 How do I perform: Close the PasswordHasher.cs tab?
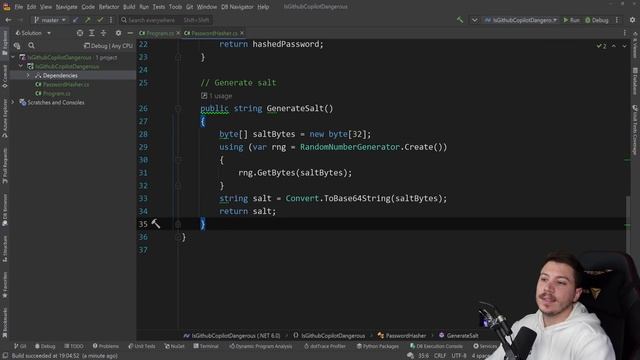coord(242,33)
